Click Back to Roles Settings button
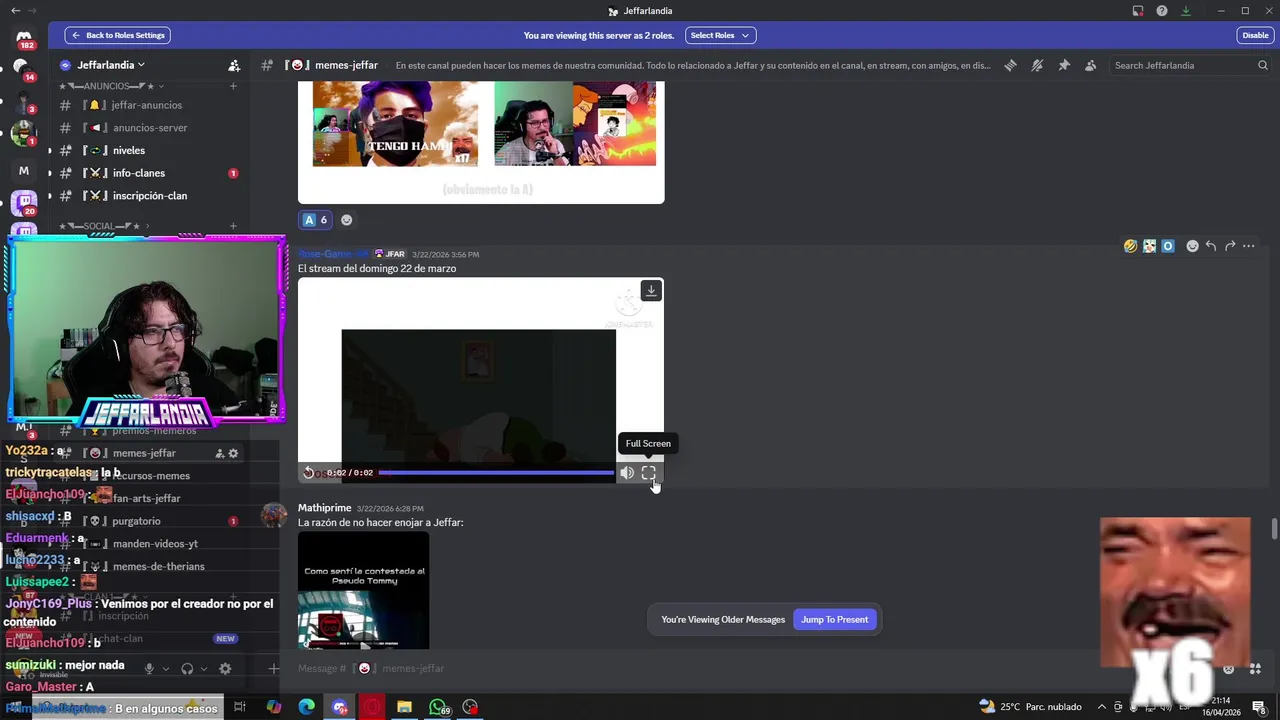This screenshot has height=720, width=1280. coord(117,35)
